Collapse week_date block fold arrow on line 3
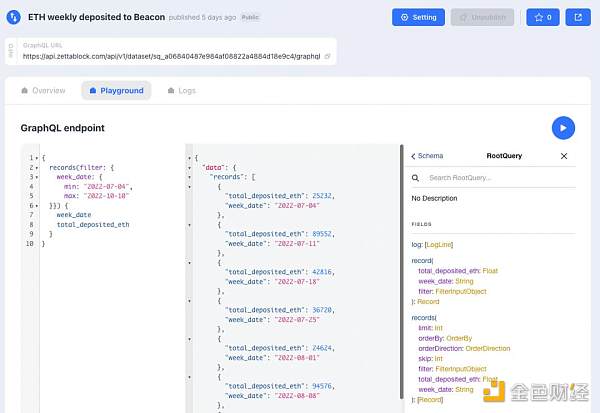This screenshot has height=413, width=600. click(x=37, y=177)
